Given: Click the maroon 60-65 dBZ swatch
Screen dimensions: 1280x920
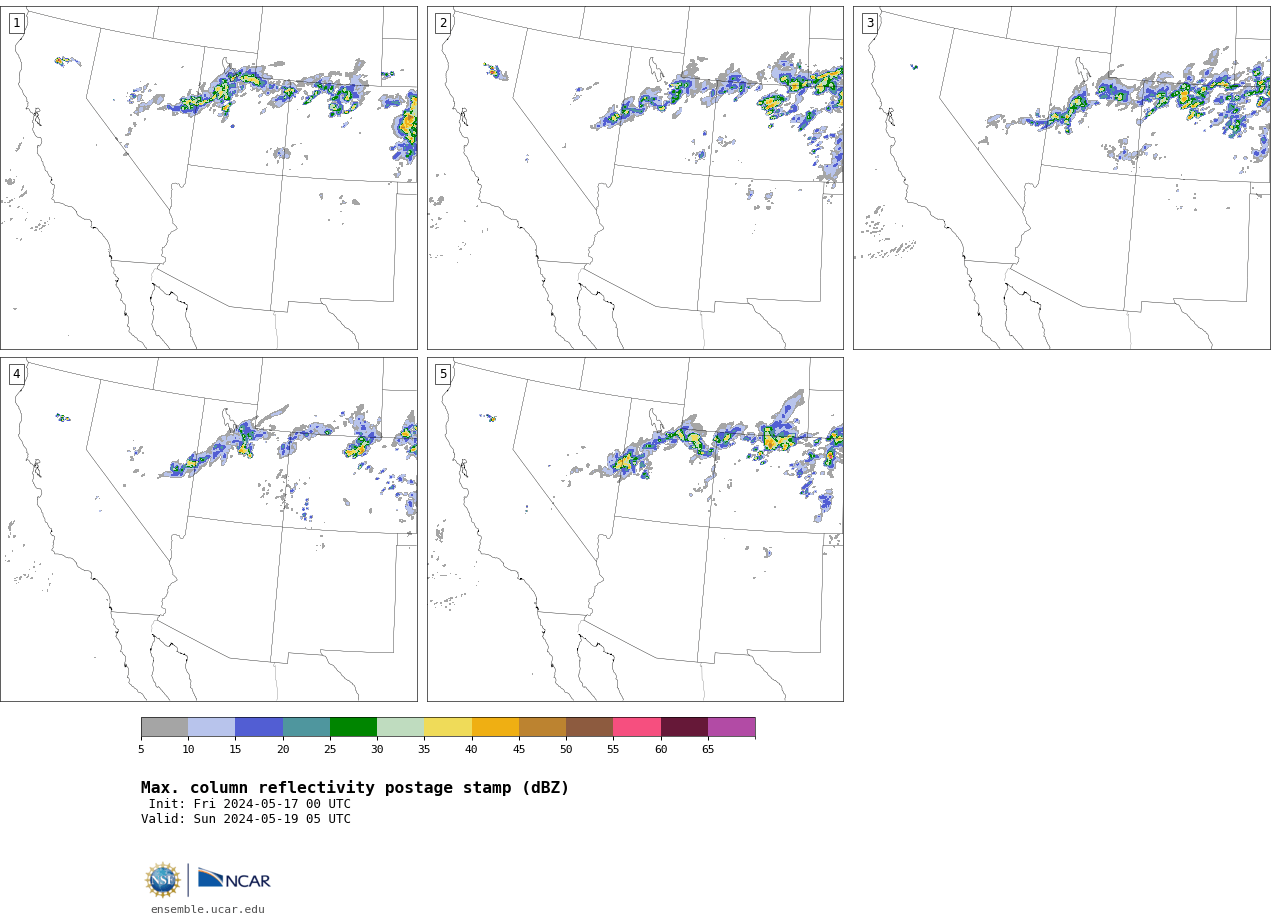Looking at the screenshot, I should click(684, 727).
